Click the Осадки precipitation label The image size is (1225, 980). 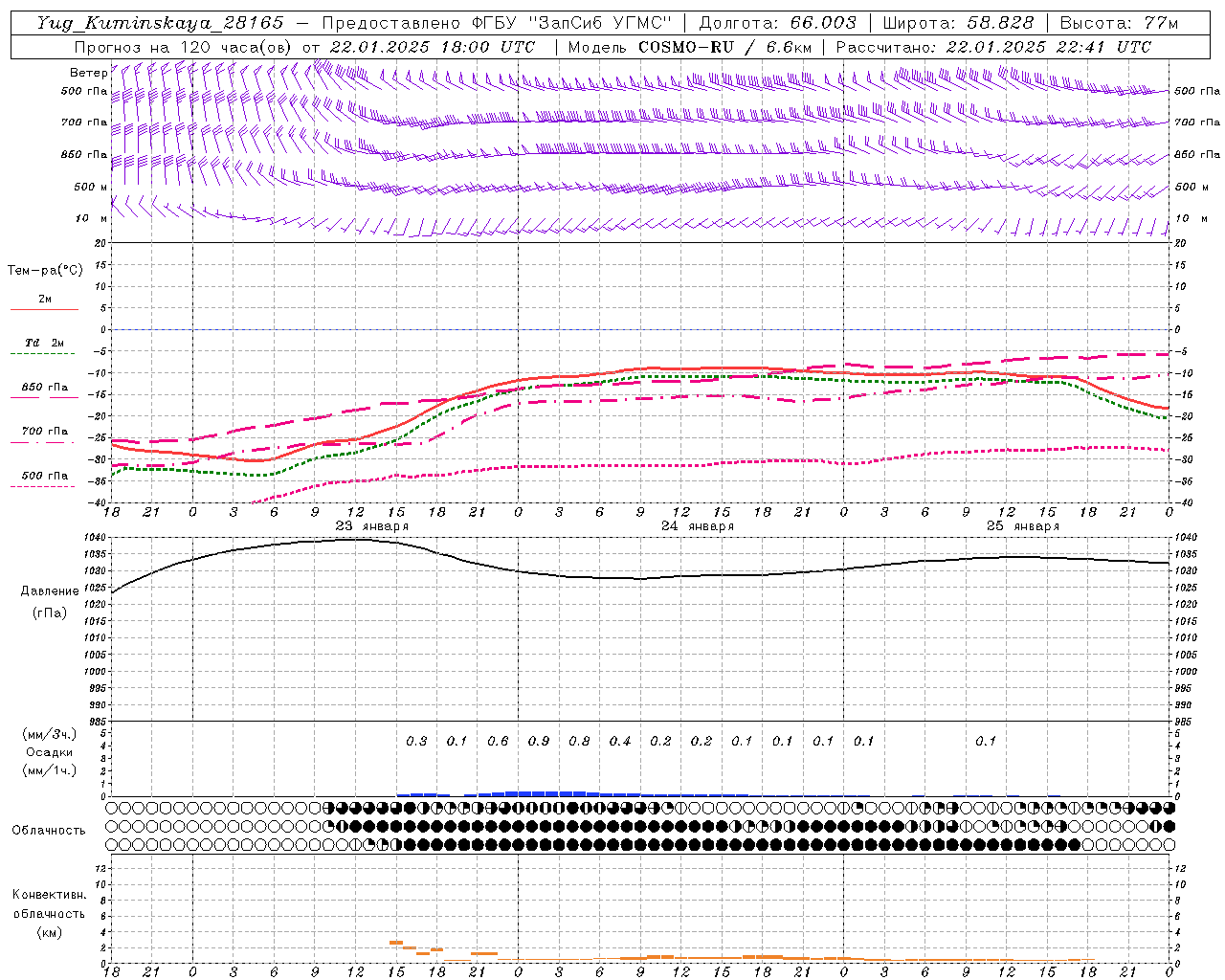(50, 752)
